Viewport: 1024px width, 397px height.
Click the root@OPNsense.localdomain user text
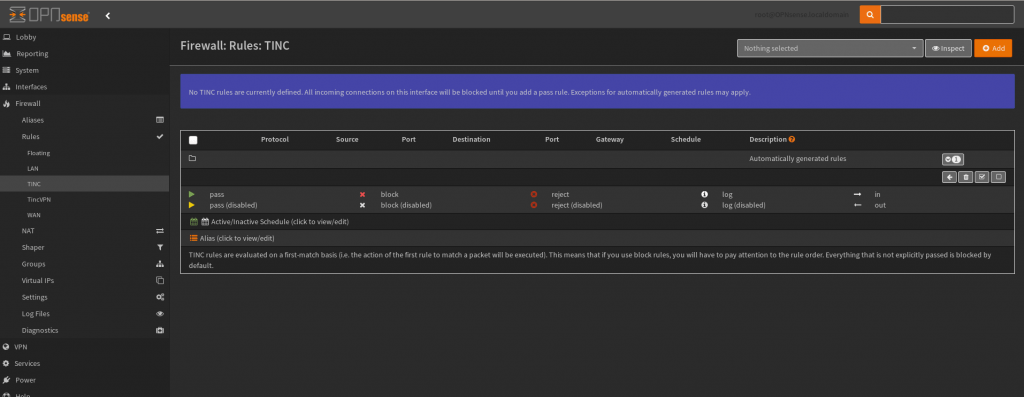[801, 14]
